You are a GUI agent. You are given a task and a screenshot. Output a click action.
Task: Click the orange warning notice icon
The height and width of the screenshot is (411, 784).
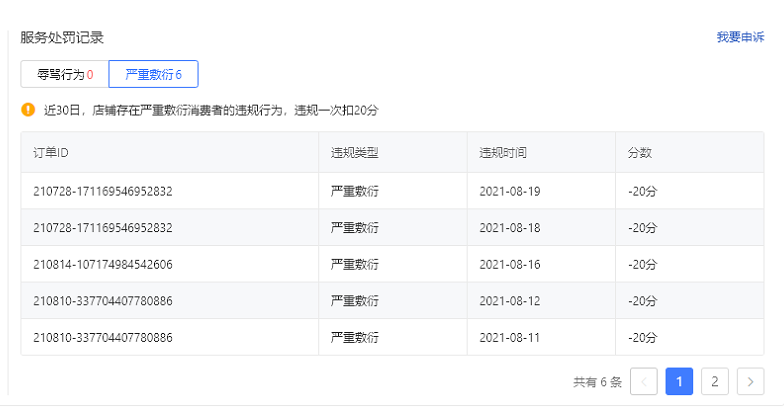point(28,109)
